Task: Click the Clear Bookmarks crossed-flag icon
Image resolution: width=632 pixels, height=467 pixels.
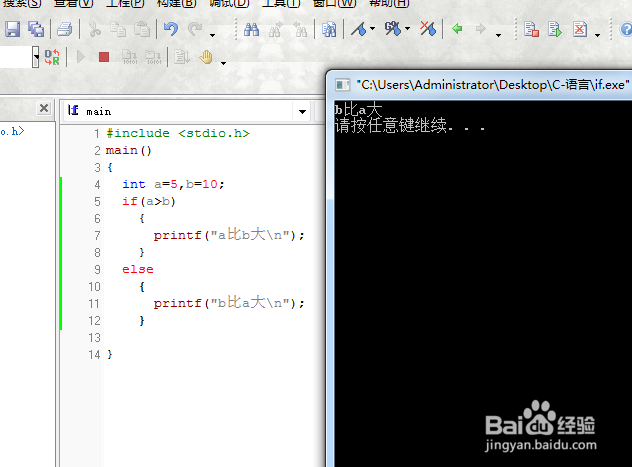Action: [428, 29]
